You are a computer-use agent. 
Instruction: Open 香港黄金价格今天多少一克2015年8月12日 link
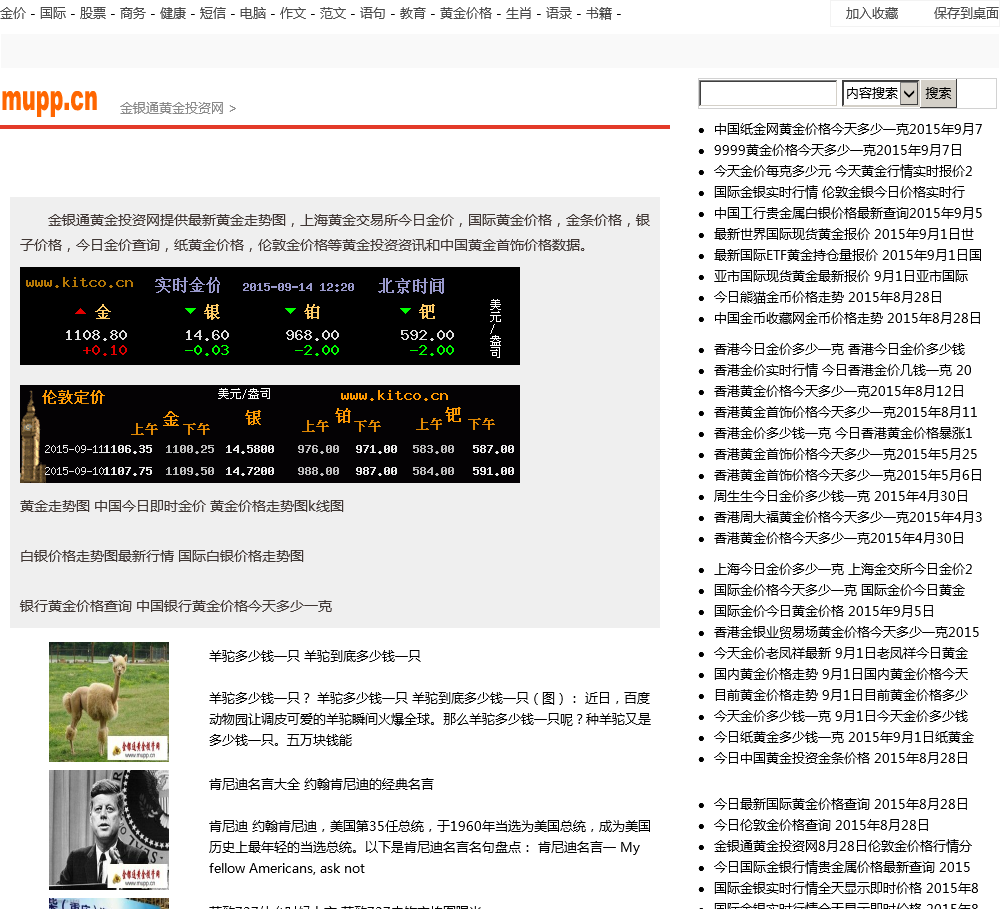point(839,392)
